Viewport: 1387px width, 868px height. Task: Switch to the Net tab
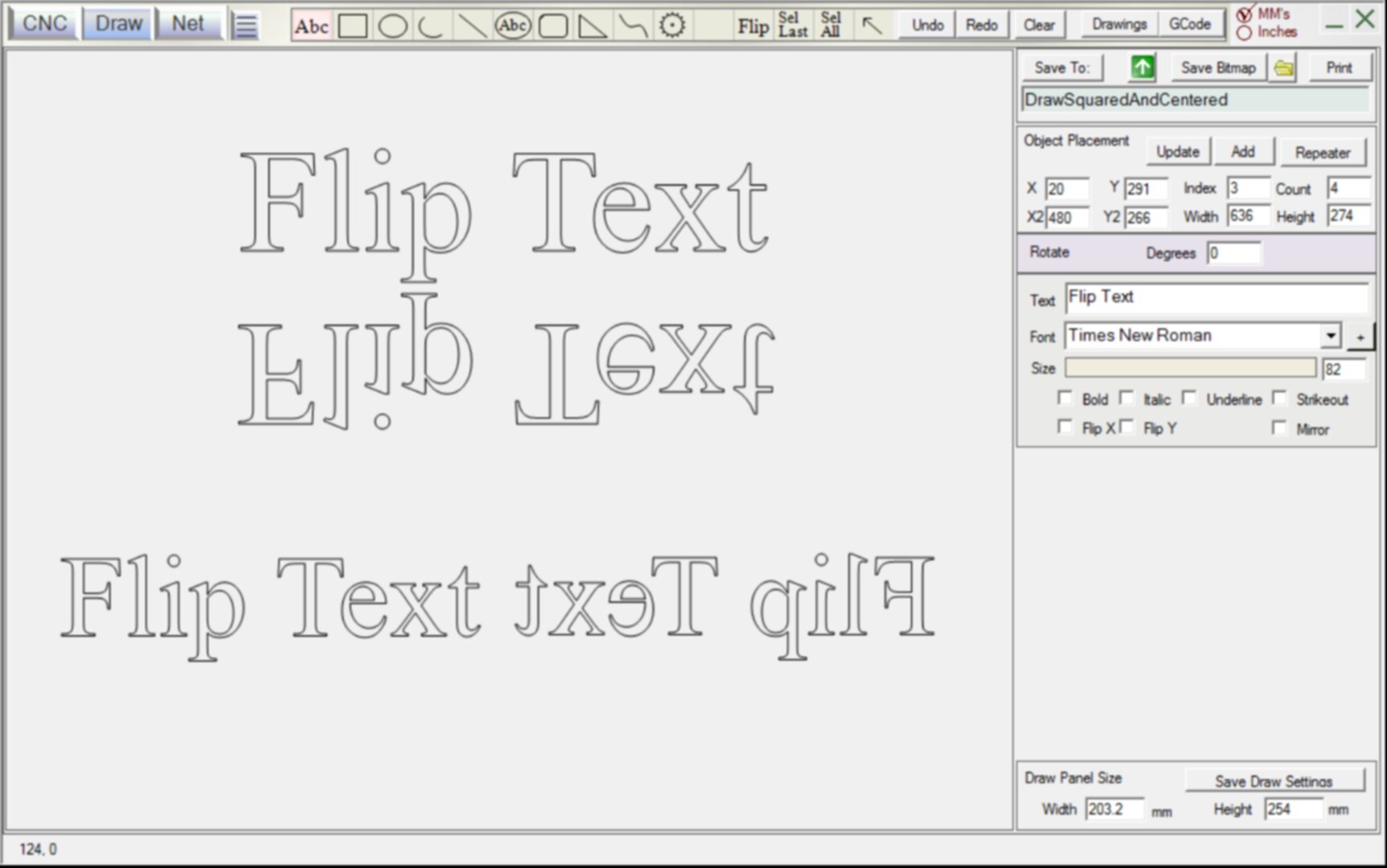(x=188, y=23)
